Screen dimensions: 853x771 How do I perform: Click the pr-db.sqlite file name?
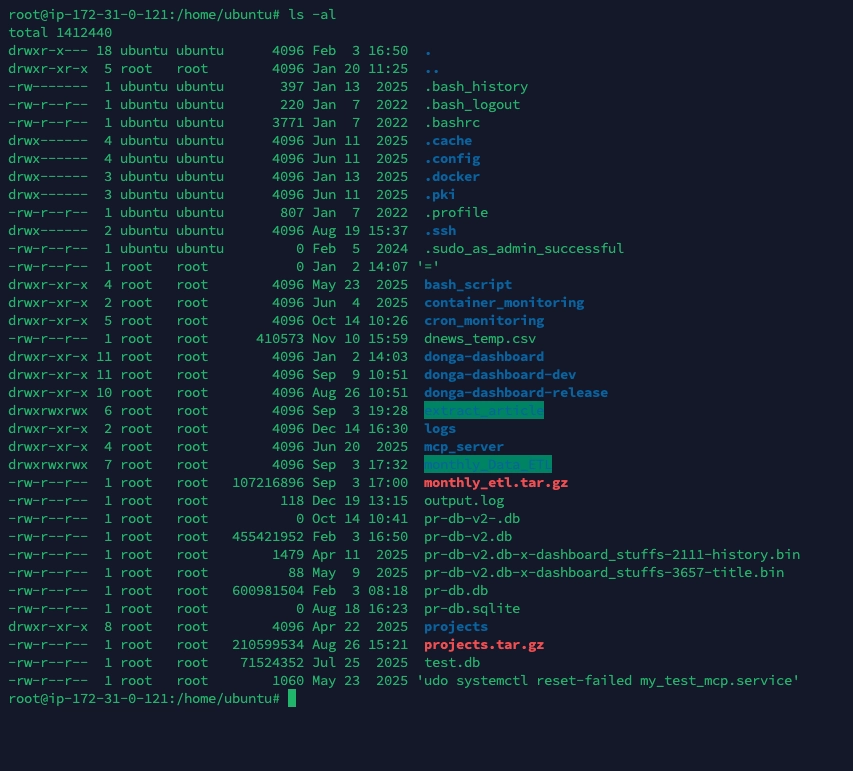[472, 608]
